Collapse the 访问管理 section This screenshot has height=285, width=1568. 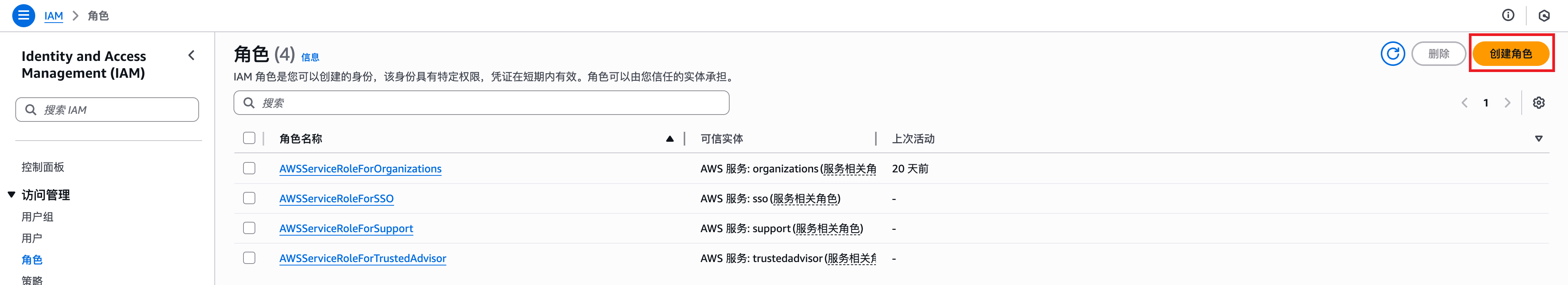pyautogui.click(x=11, y=195)
